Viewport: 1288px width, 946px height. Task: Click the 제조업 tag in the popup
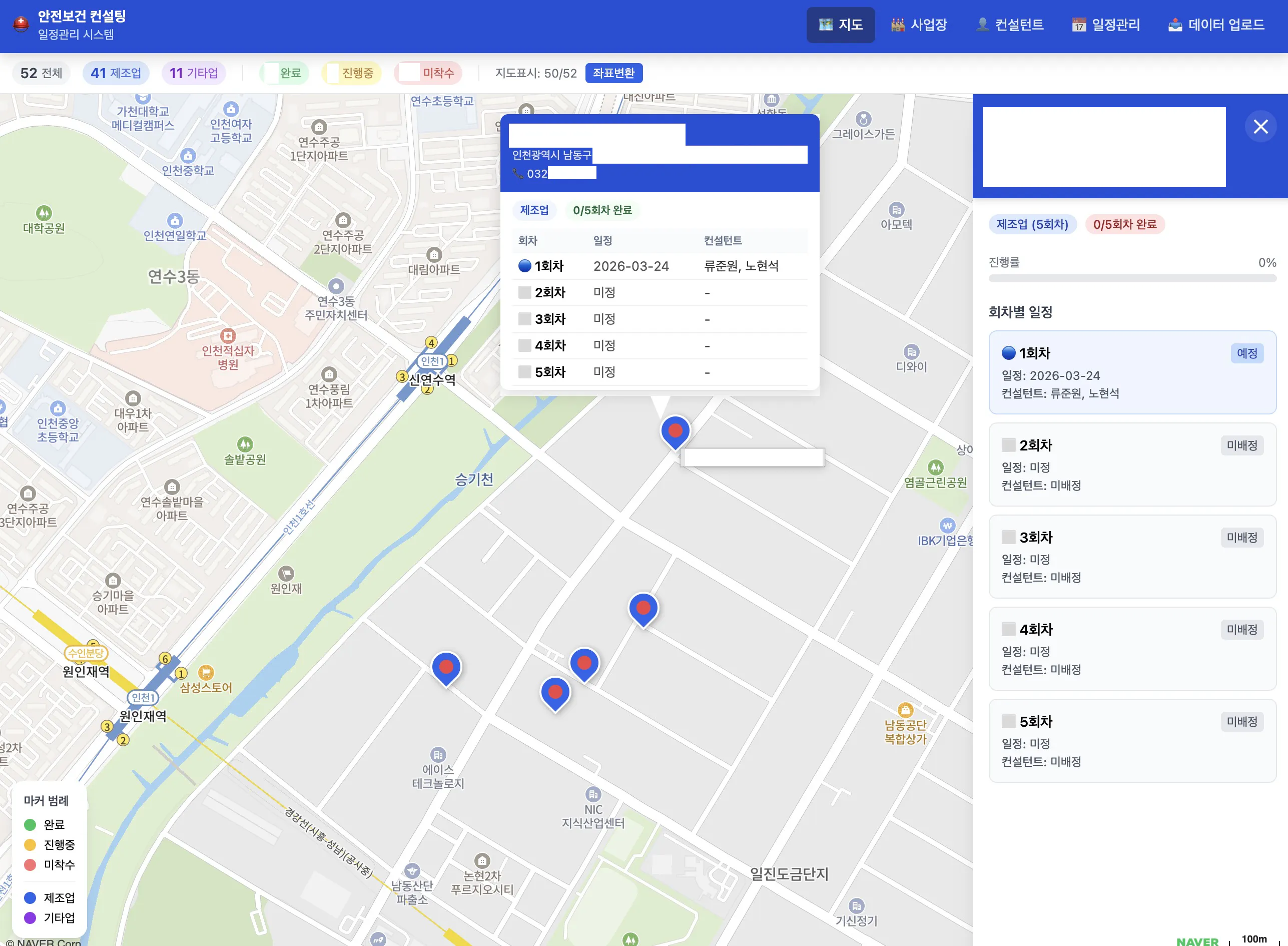point(534,210)
